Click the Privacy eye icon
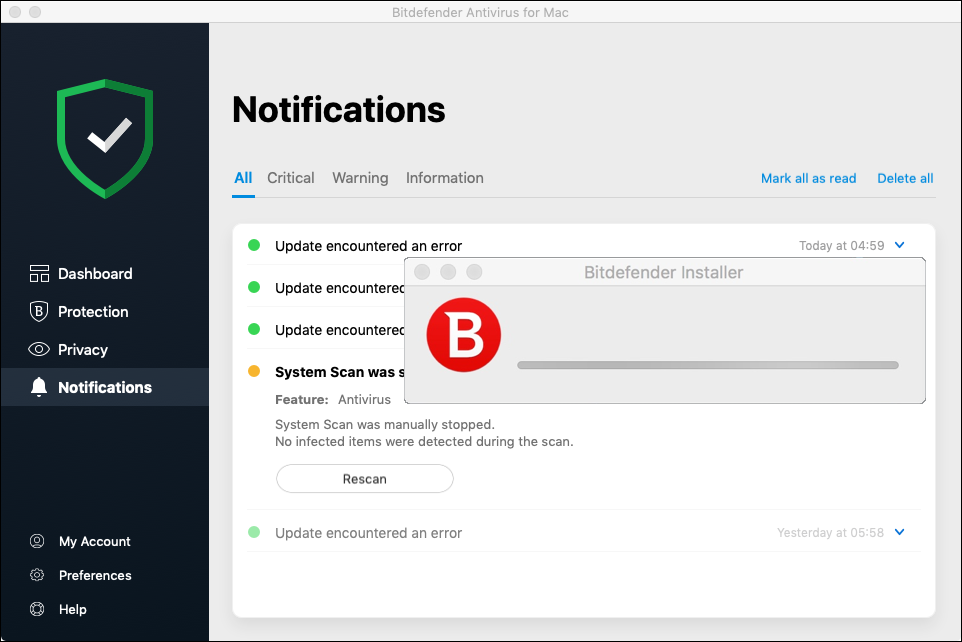Viewport: 962px width, 642px height. pos(39,349)
